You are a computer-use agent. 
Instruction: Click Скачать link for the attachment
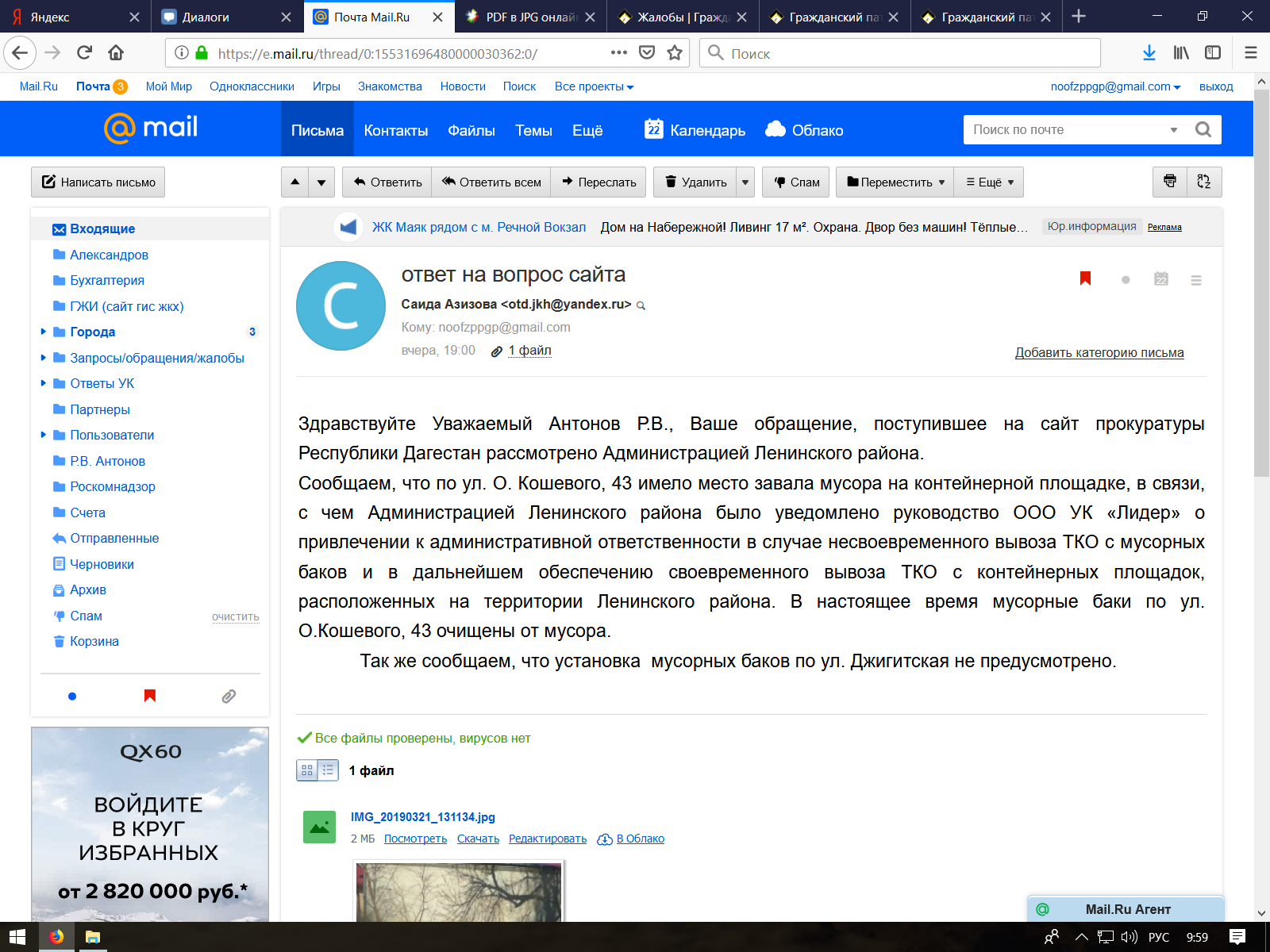point(478,839)
